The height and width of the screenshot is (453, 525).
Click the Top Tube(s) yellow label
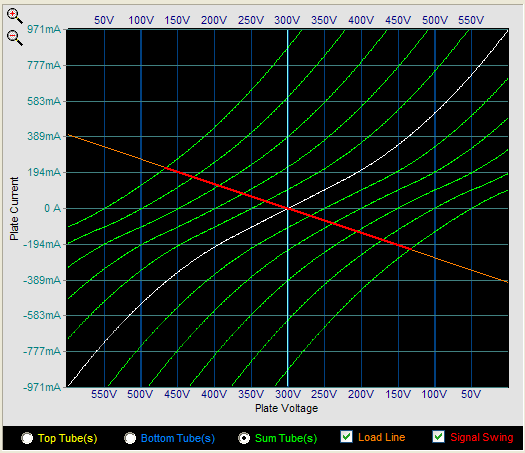(x=67, y=438)
